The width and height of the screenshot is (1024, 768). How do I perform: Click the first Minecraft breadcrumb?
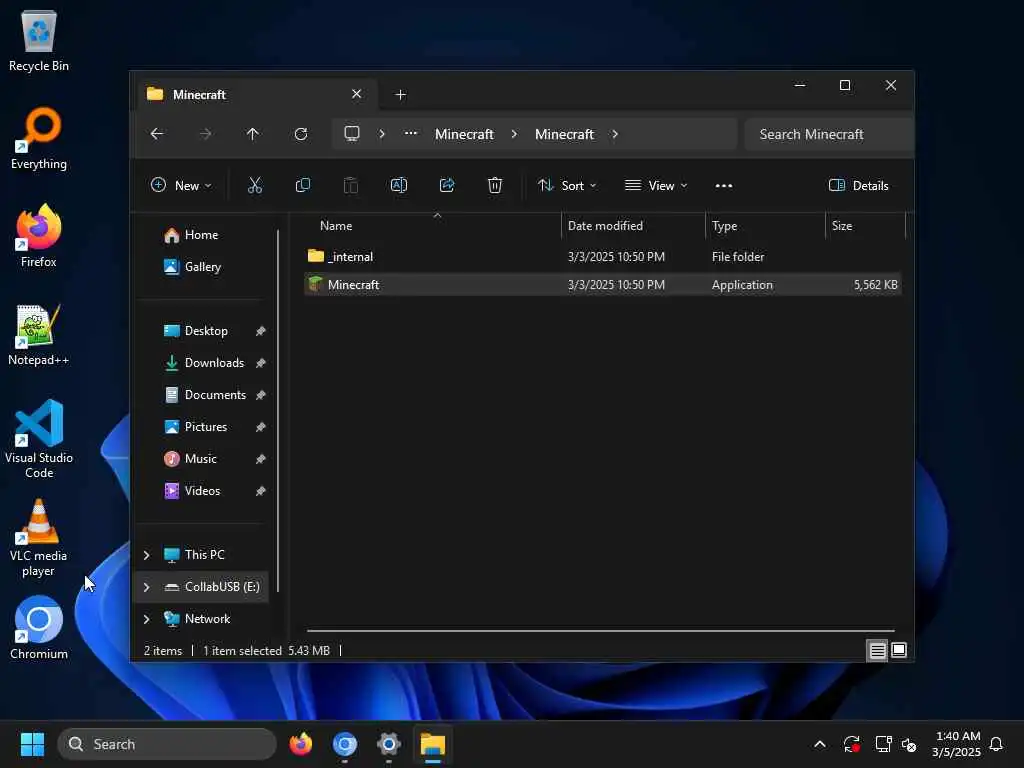(464, 134)
